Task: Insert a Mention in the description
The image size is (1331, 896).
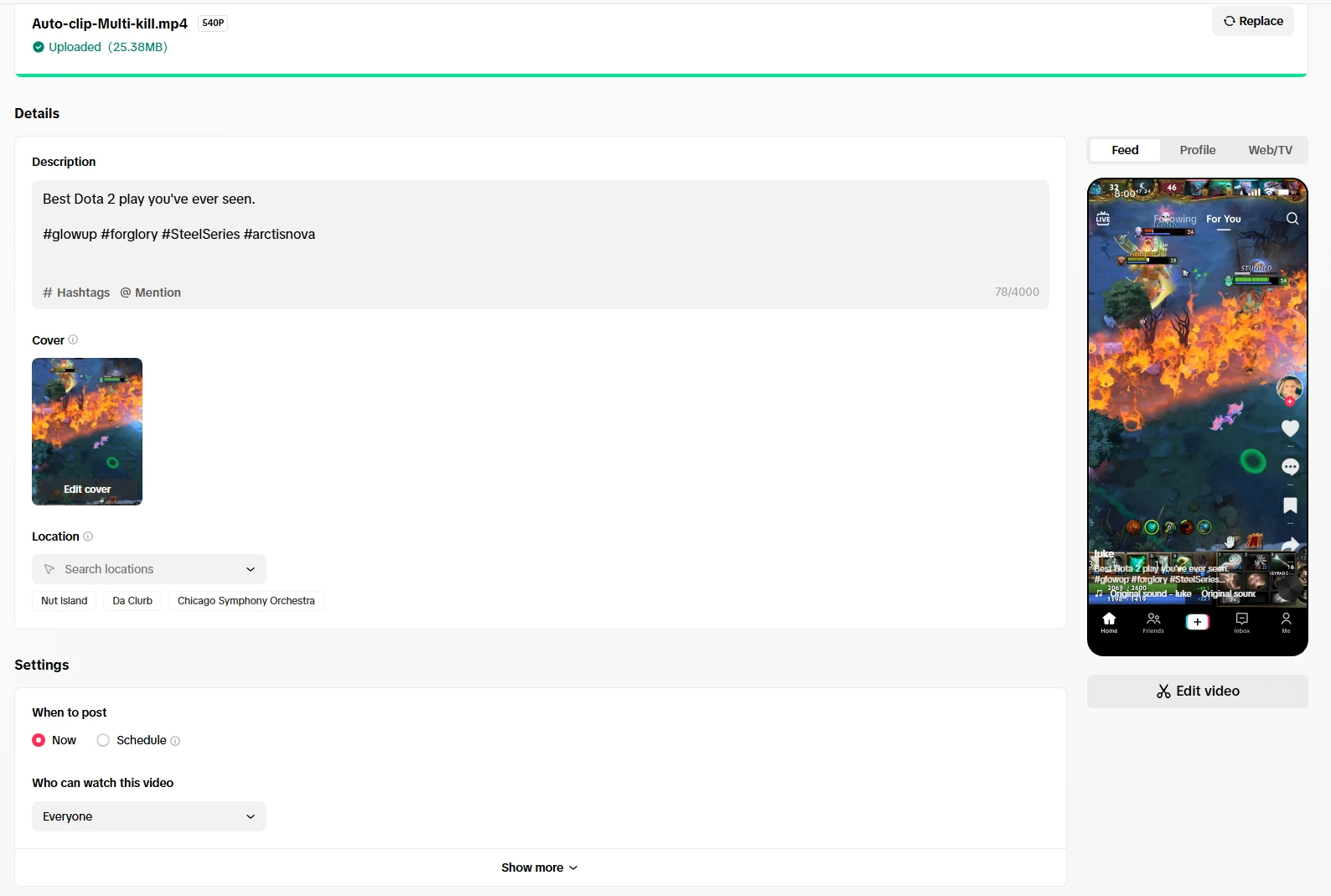Action: pos(150,293)
